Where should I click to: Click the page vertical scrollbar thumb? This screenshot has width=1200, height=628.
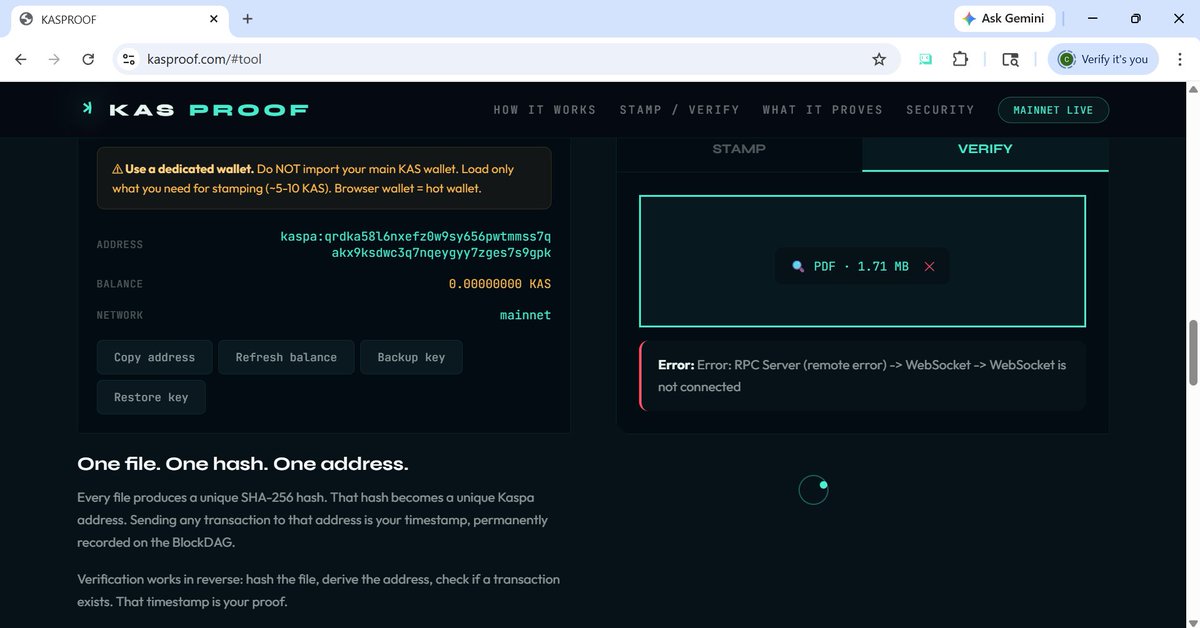[1192, 352]
